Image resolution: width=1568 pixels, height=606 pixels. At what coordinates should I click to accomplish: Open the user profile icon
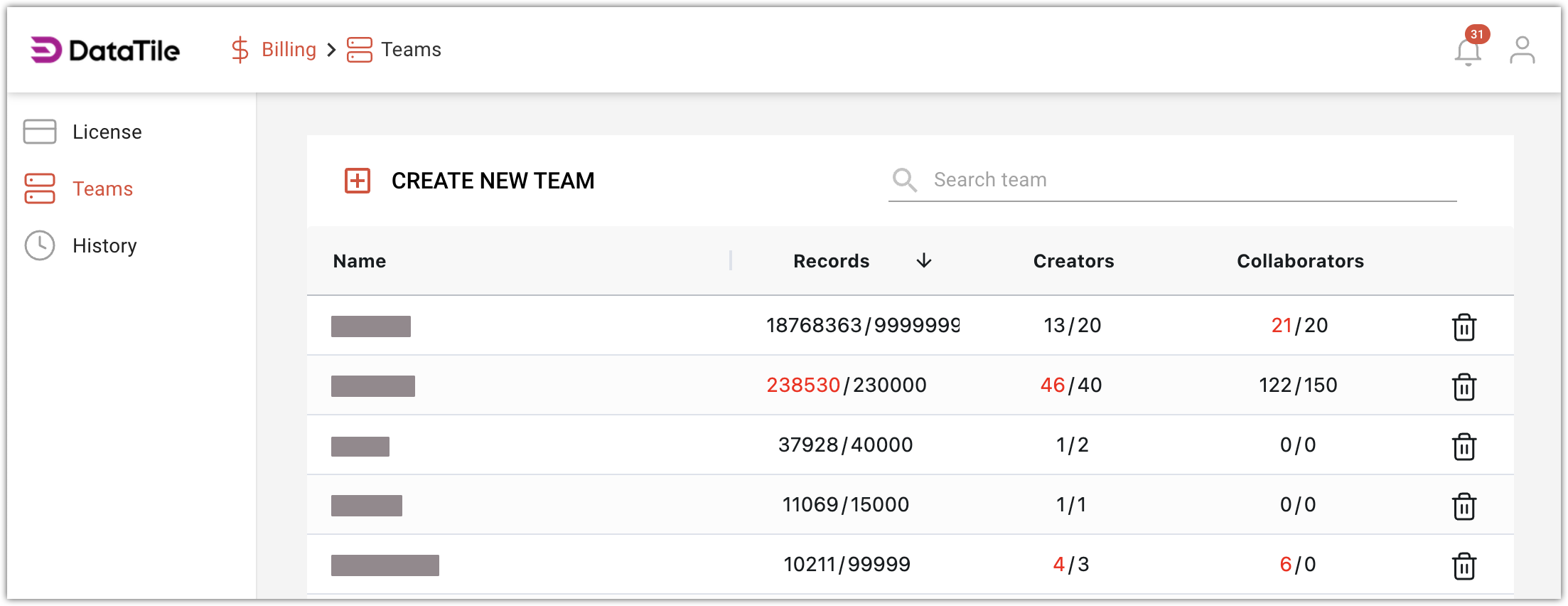[x=1522, y=50]
